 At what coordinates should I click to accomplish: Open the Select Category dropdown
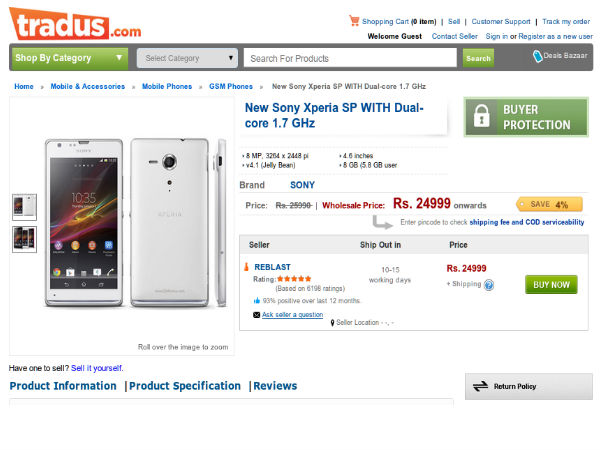point(187,58)
